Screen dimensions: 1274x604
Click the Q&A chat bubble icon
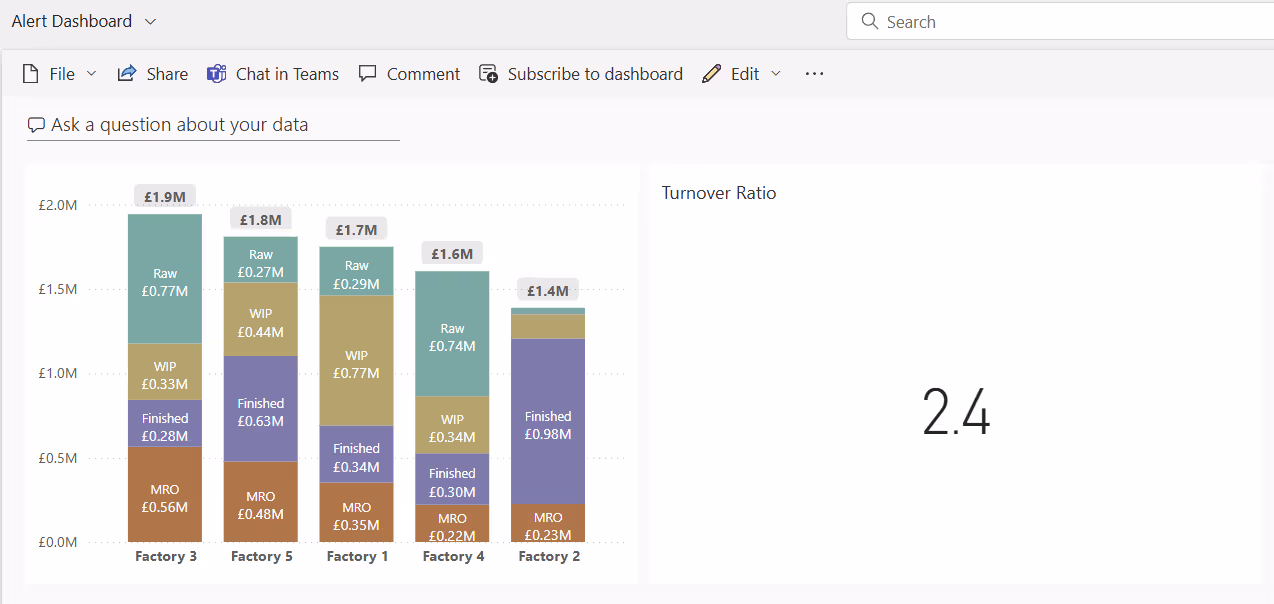pyautogui.click(x=37, y=126)
